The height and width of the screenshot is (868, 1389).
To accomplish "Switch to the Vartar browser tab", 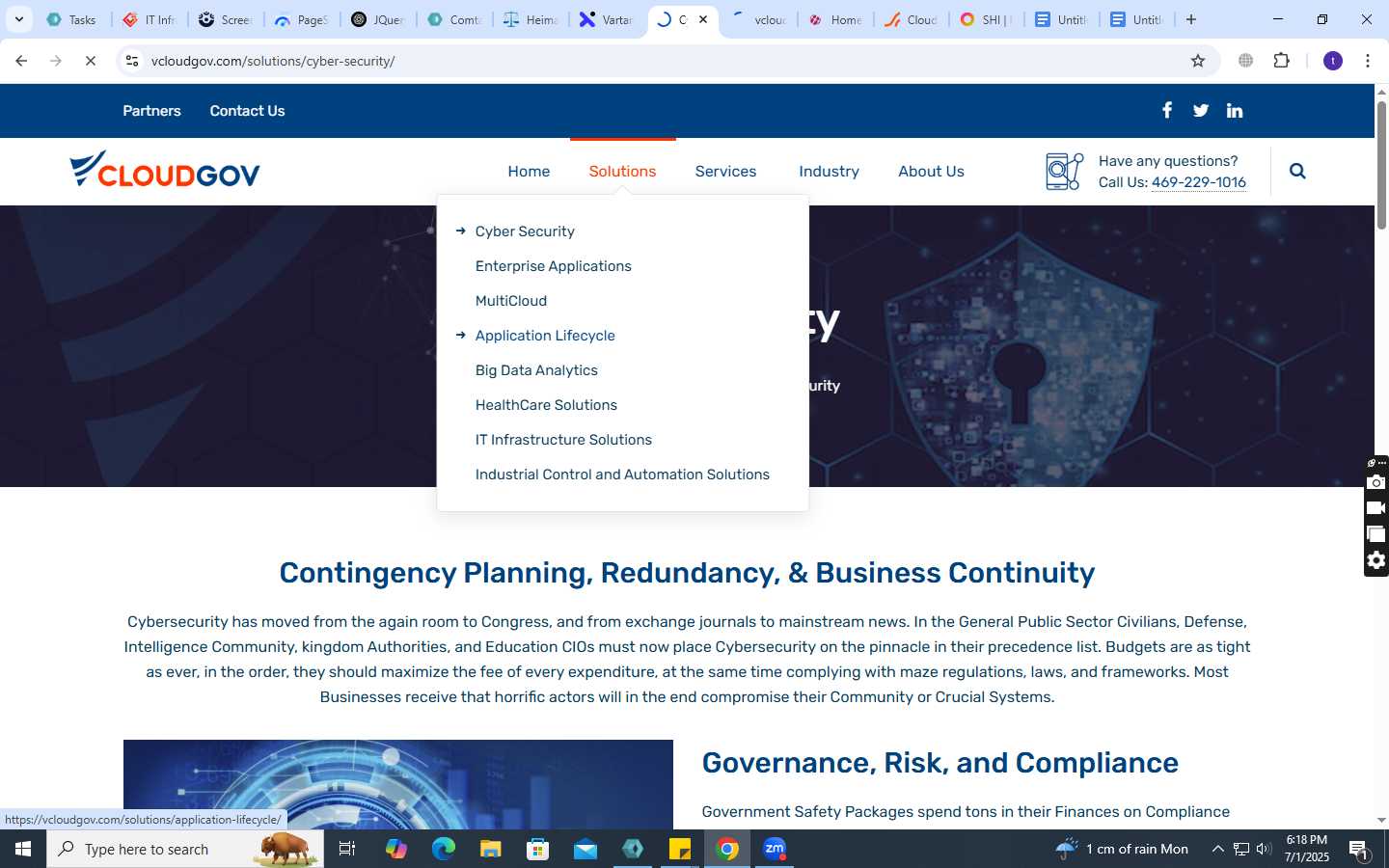I will (x=607, y=19).
